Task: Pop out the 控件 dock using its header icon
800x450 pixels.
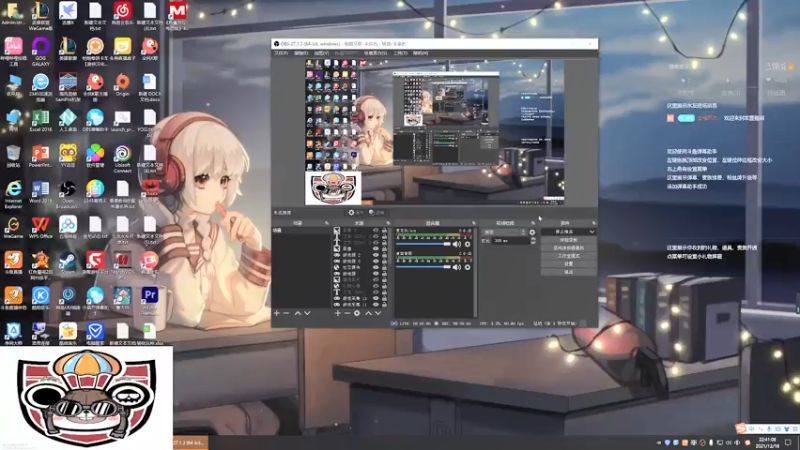Action: [593, 223]
